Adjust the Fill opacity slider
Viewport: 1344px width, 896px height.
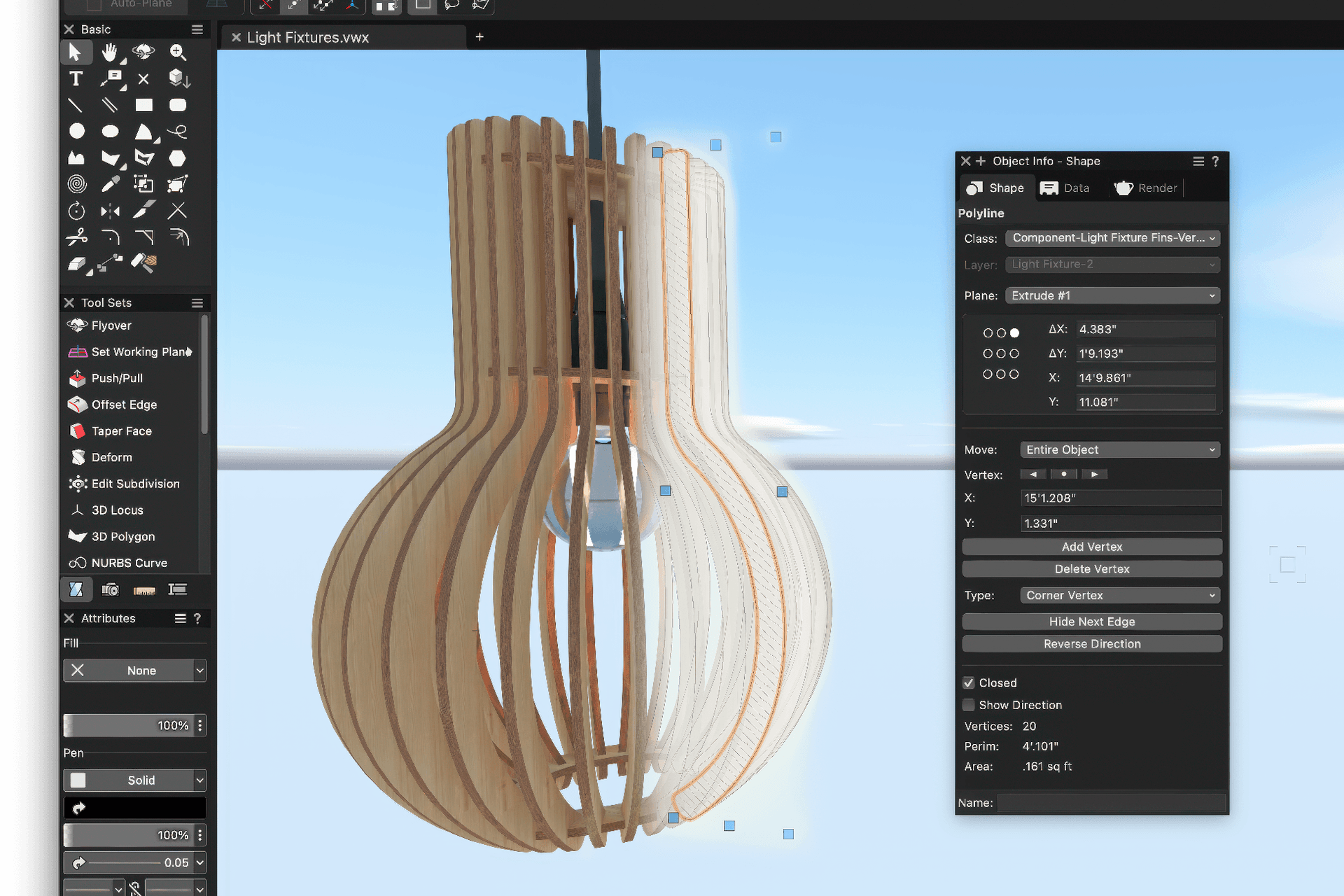[x=126, y=725]
